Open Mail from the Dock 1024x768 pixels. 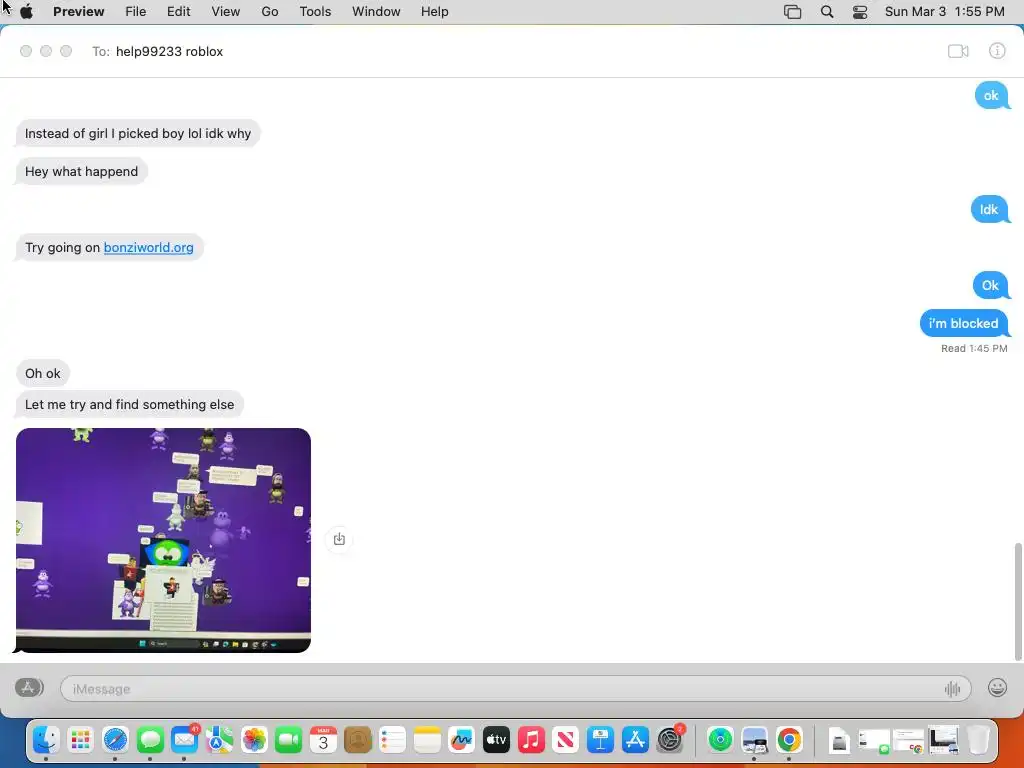coord(185,740)
